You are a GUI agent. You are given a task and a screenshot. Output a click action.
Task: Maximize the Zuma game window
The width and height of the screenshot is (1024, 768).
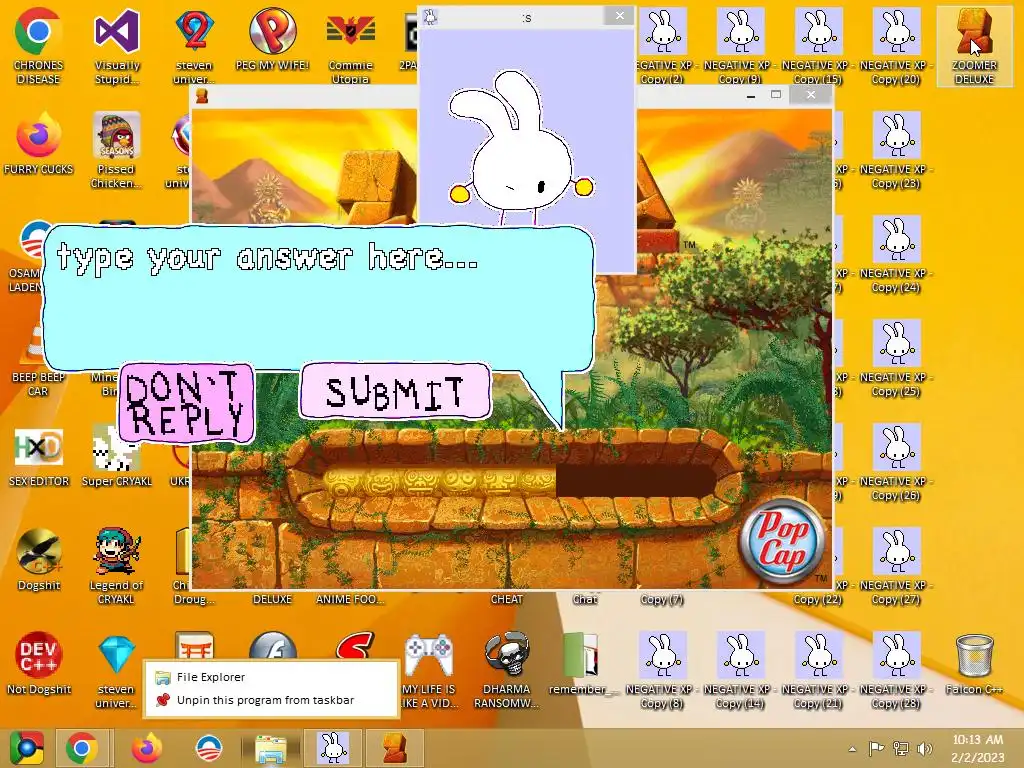point(776,95)
